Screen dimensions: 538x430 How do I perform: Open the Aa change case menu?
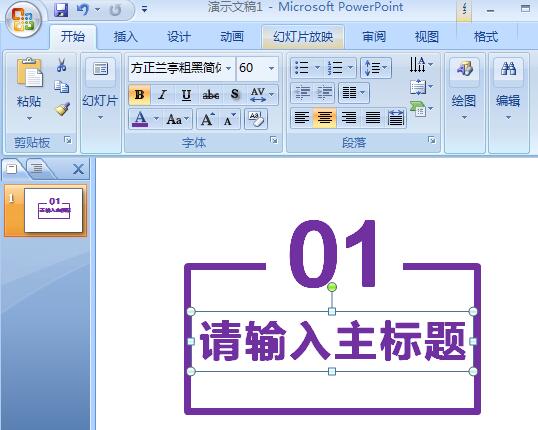pyautogui.click(x=178, y=119)
